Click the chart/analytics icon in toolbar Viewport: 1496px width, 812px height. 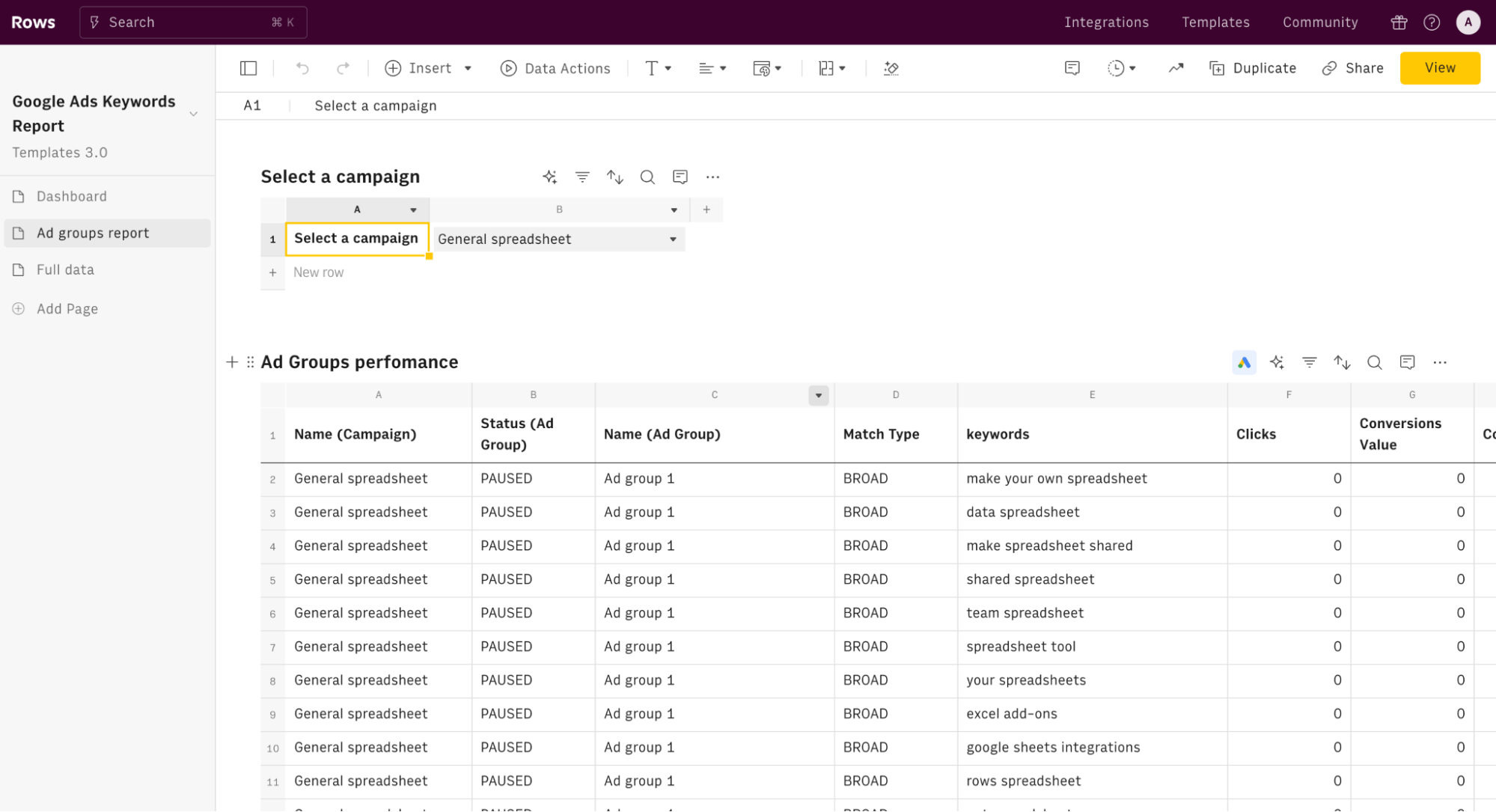pyautogui.click(x=1176, y=68)
